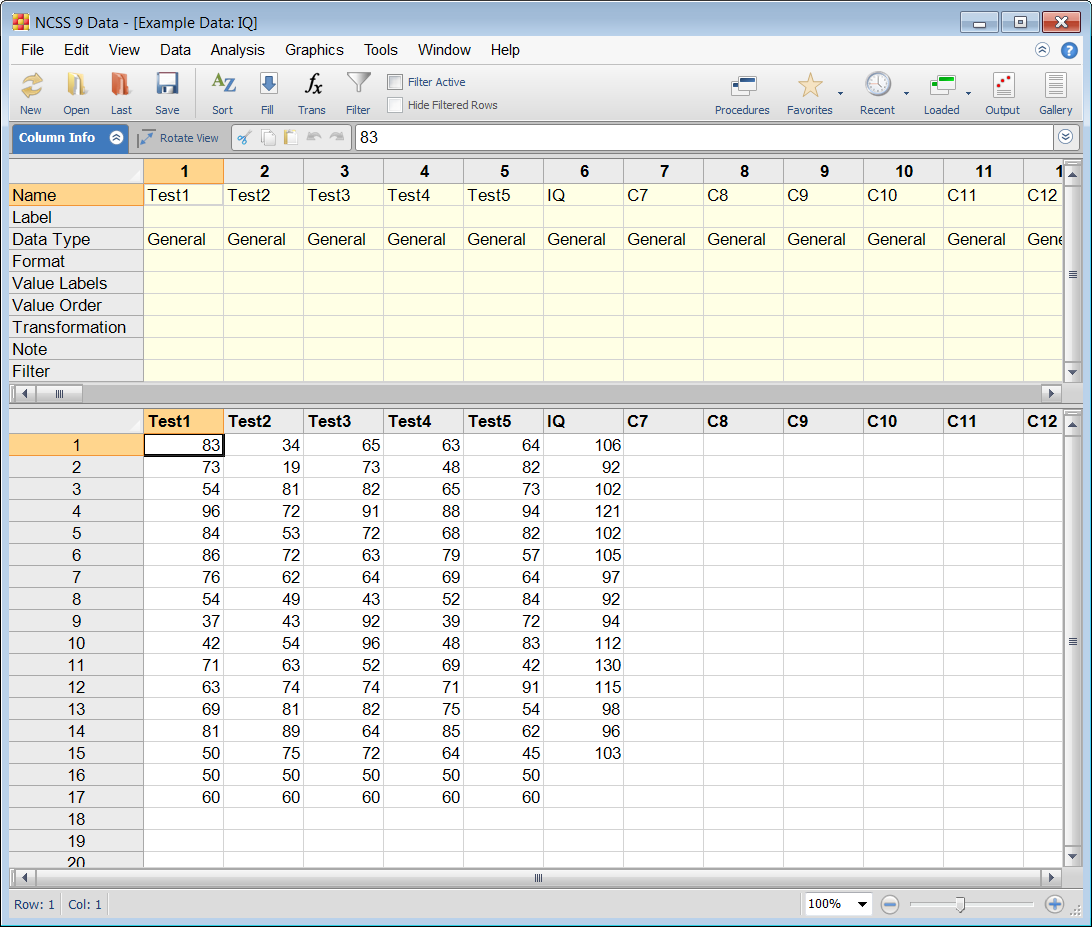Click the blue help question icon
The width and height of the screenshot is (1092, 927).
[x=1069, y=50]
